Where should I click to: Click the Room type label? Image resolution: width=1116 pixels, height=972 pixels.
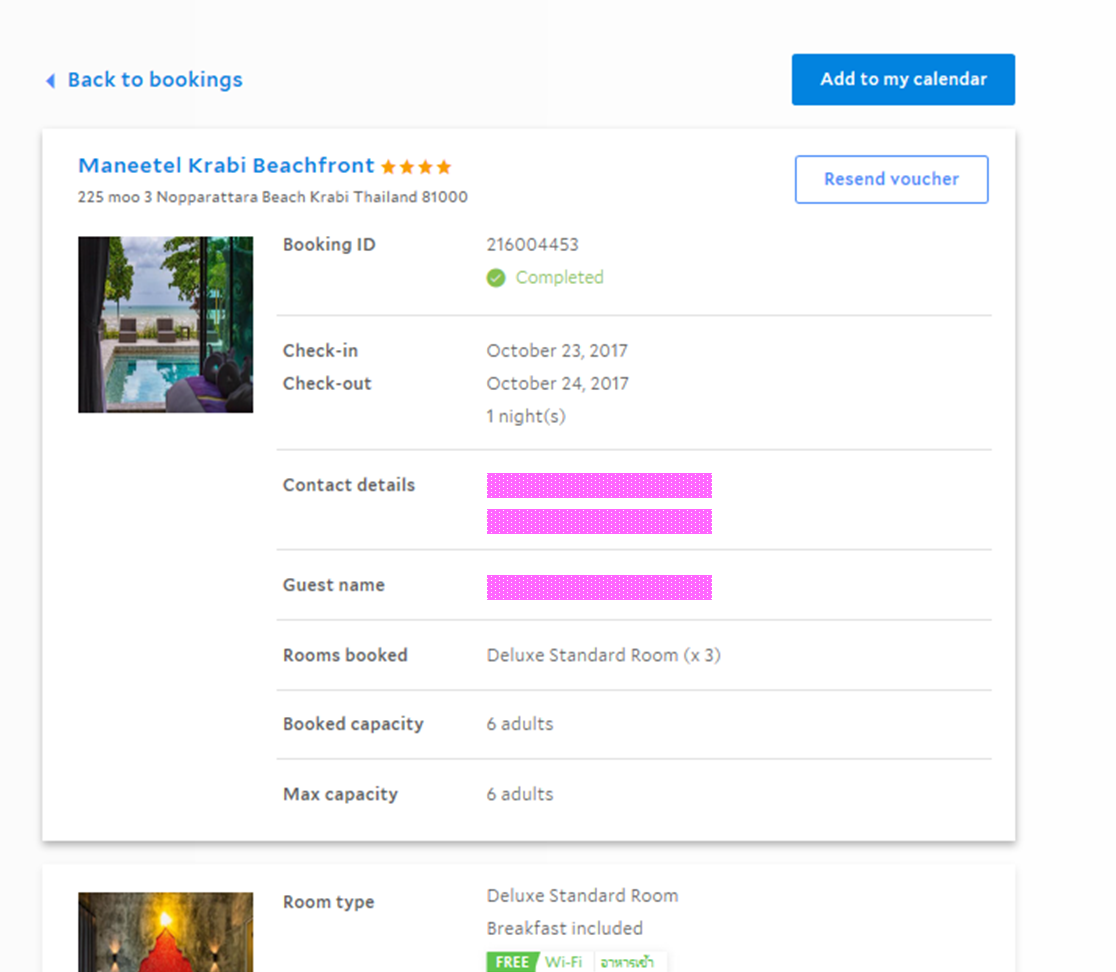click(329, 902)
